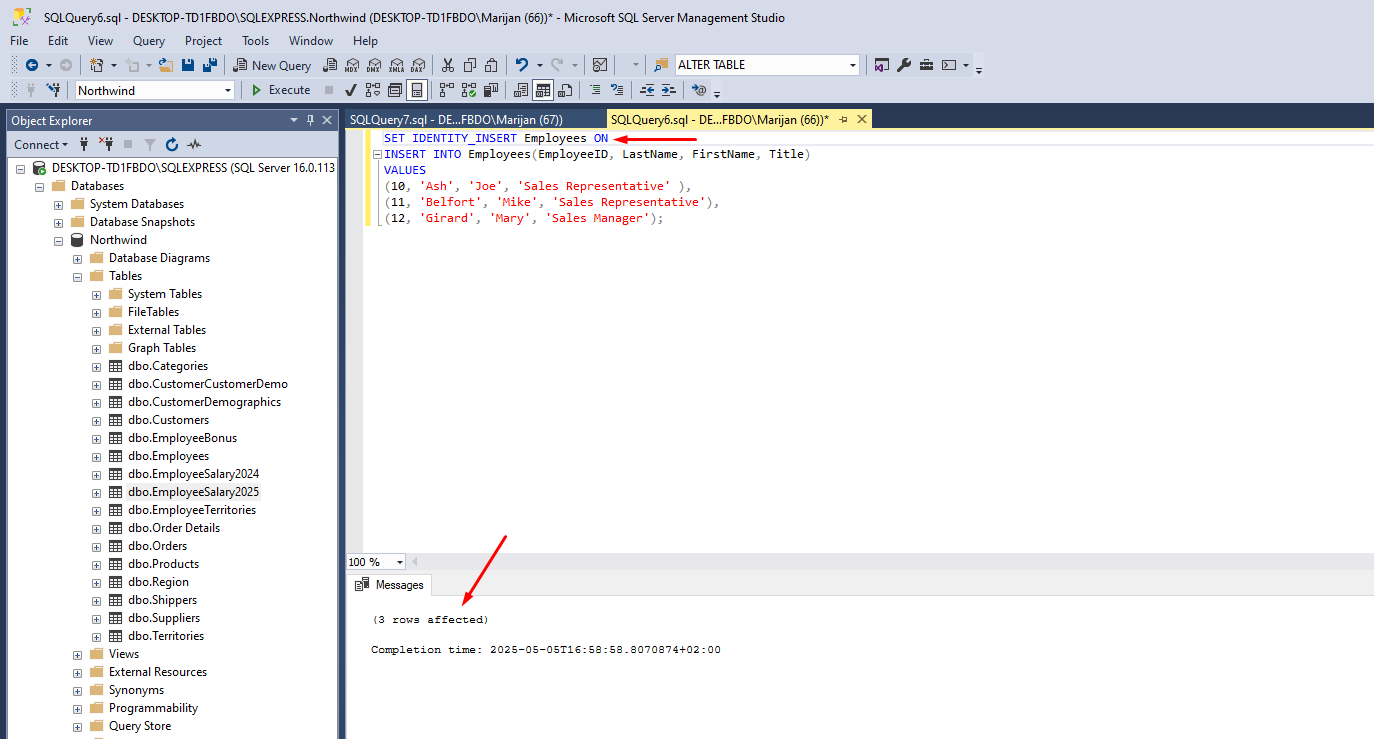
Task: Collapse the INSERT INTO statement outline
Action: coord(376,154)
